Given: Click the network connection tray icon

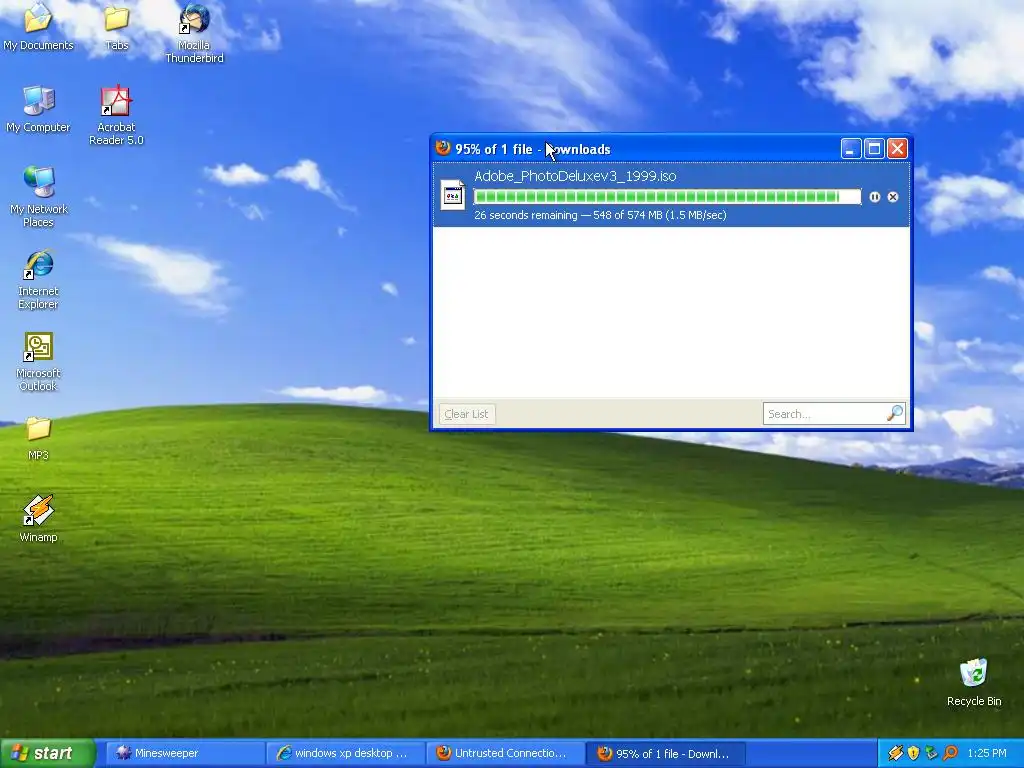Looking at the screenshot, I should click(x=931, y=753).
